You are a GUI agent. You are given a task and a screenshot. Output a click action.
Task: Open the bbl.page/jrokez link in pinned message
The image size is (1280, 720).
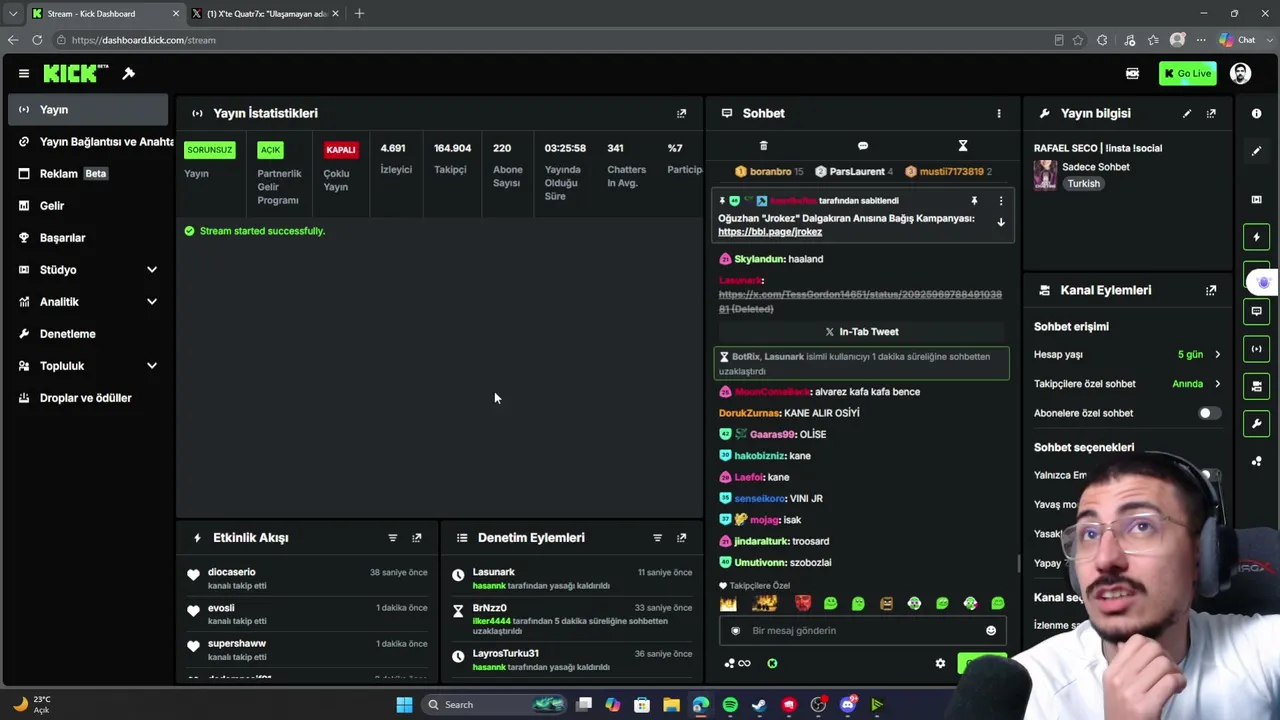(770, 232)
